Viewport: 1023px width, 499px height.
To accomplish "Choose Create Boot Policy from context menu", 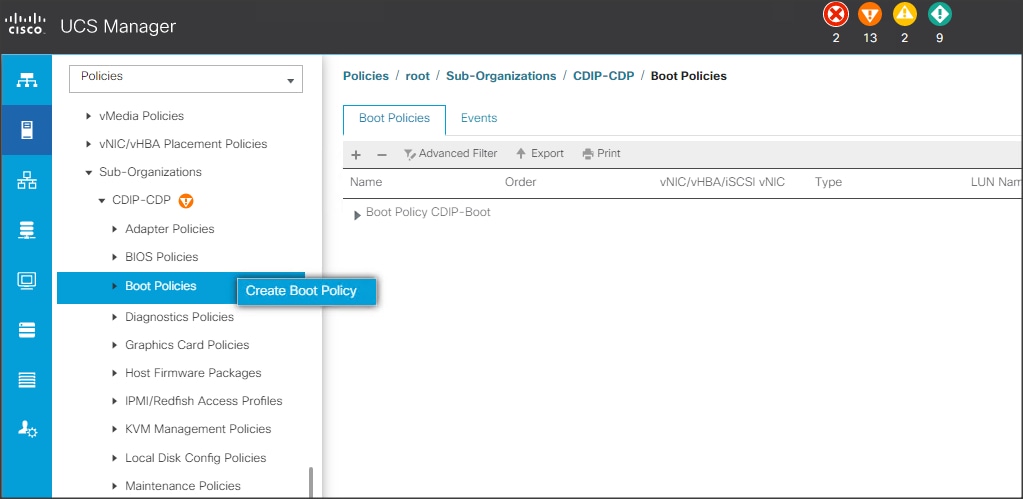I will tap(307, 291).
